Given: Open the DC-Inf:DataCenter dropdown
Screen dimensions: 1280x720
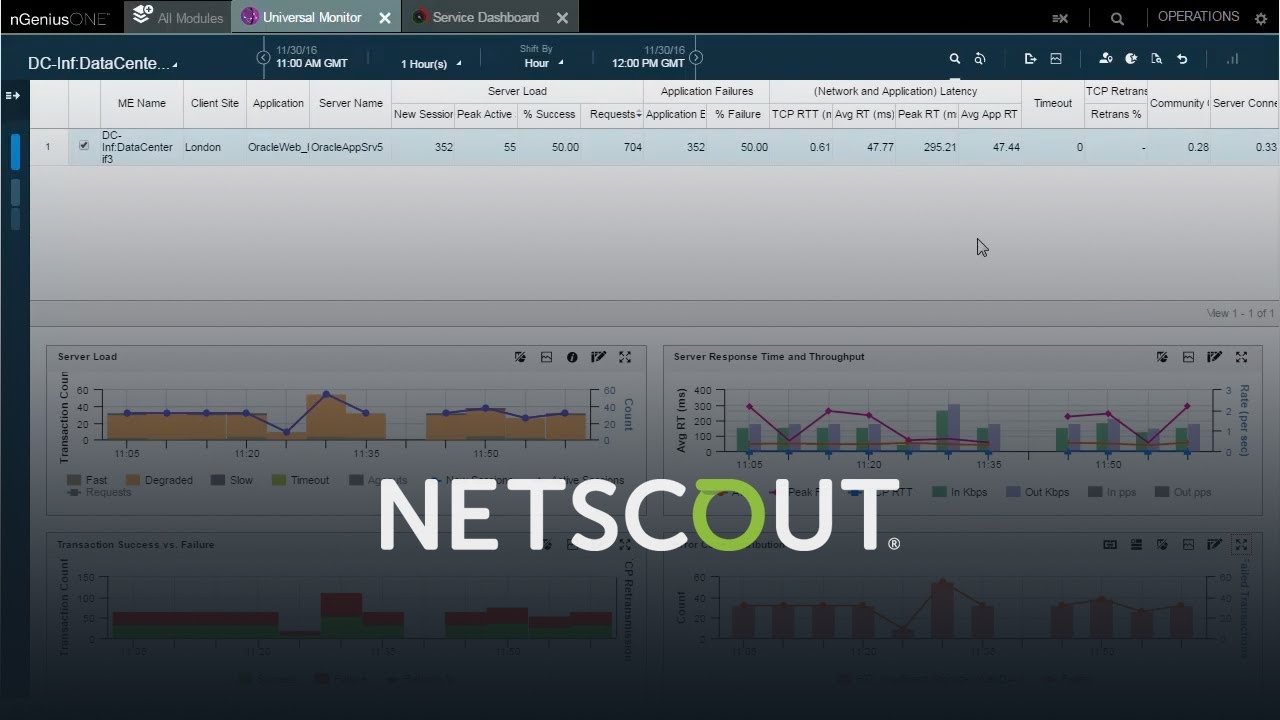Looking at the screenshot, I should (x=103, y=63).
